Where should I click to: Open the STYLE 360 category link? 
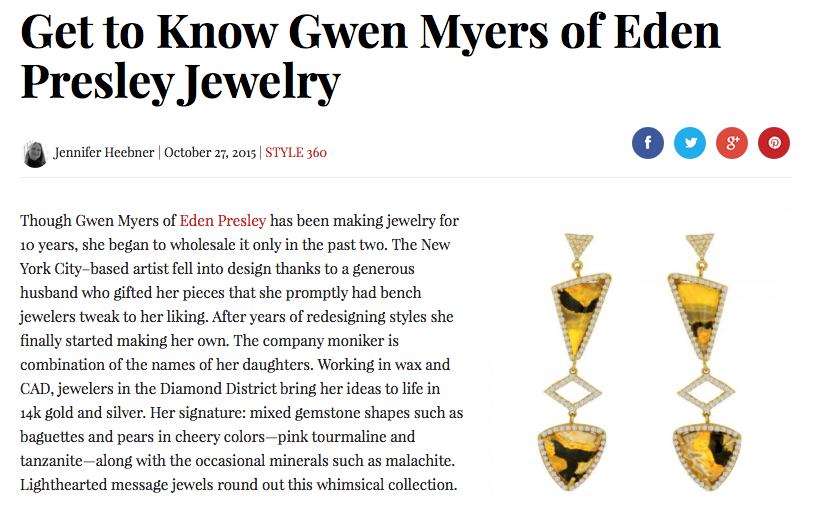[296, 153]
